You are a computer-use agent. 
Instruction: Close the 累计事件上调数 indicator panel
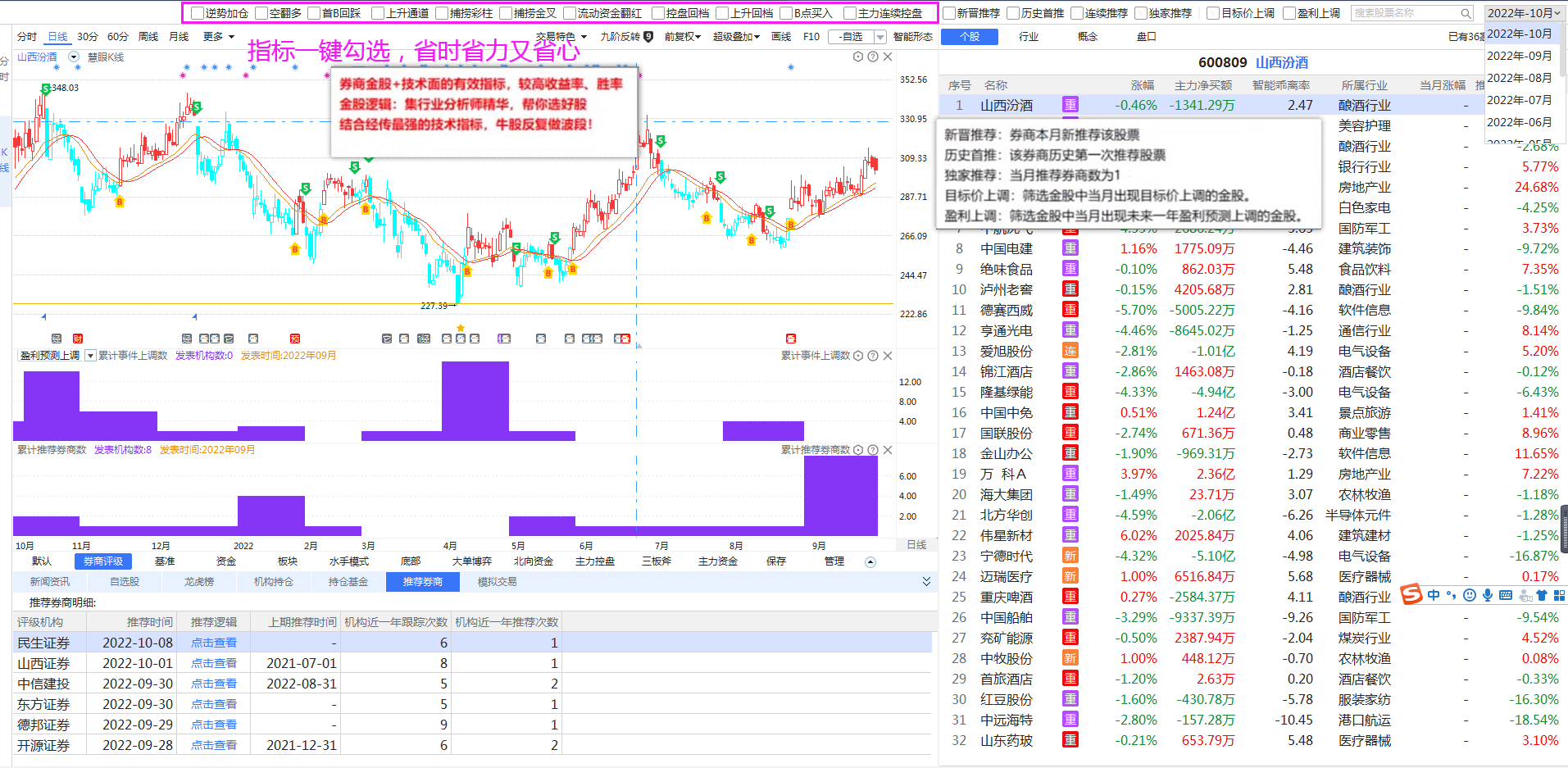[x=888, y=356]
